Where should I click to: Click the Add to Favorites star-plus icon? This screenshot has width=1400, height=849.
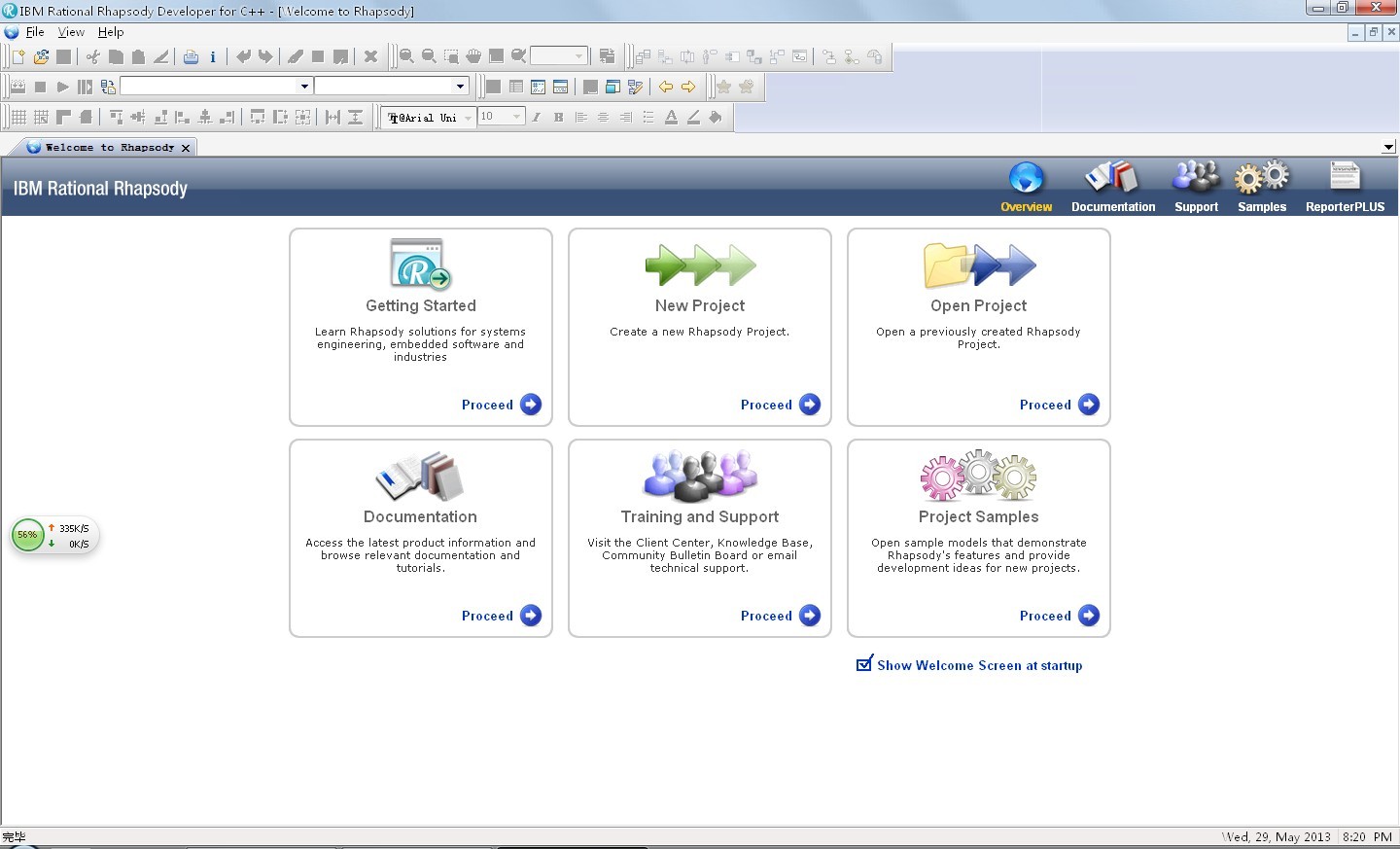point(746,87)
